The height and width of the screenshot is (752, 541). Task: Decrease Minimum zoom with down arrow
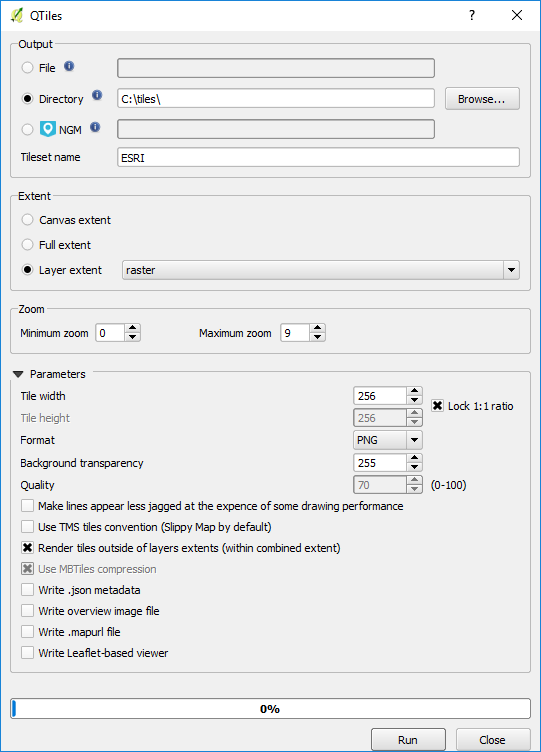[132, 337]
